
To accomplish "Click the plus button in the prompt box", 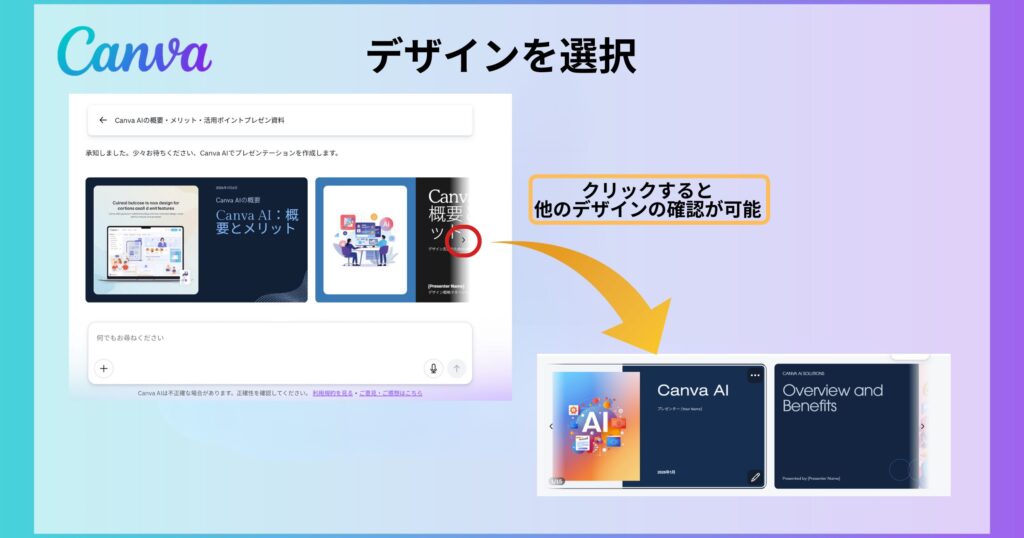I will point(104,368).
